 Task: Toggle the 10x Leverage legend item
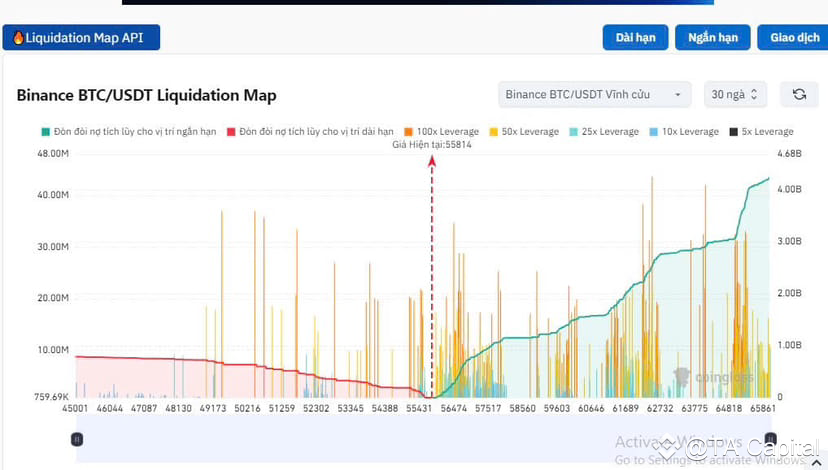click(x=684, y=131)
